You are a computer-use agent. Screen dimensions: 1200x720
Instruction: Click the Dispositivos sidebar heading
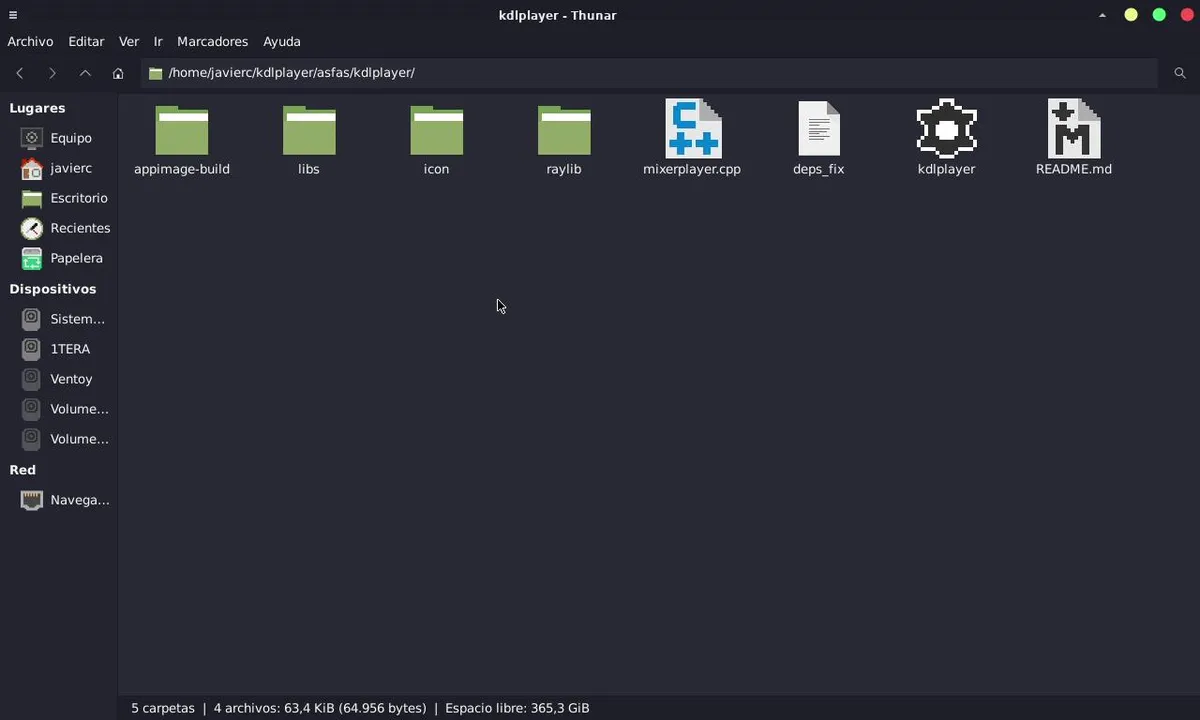click(53, 289)
